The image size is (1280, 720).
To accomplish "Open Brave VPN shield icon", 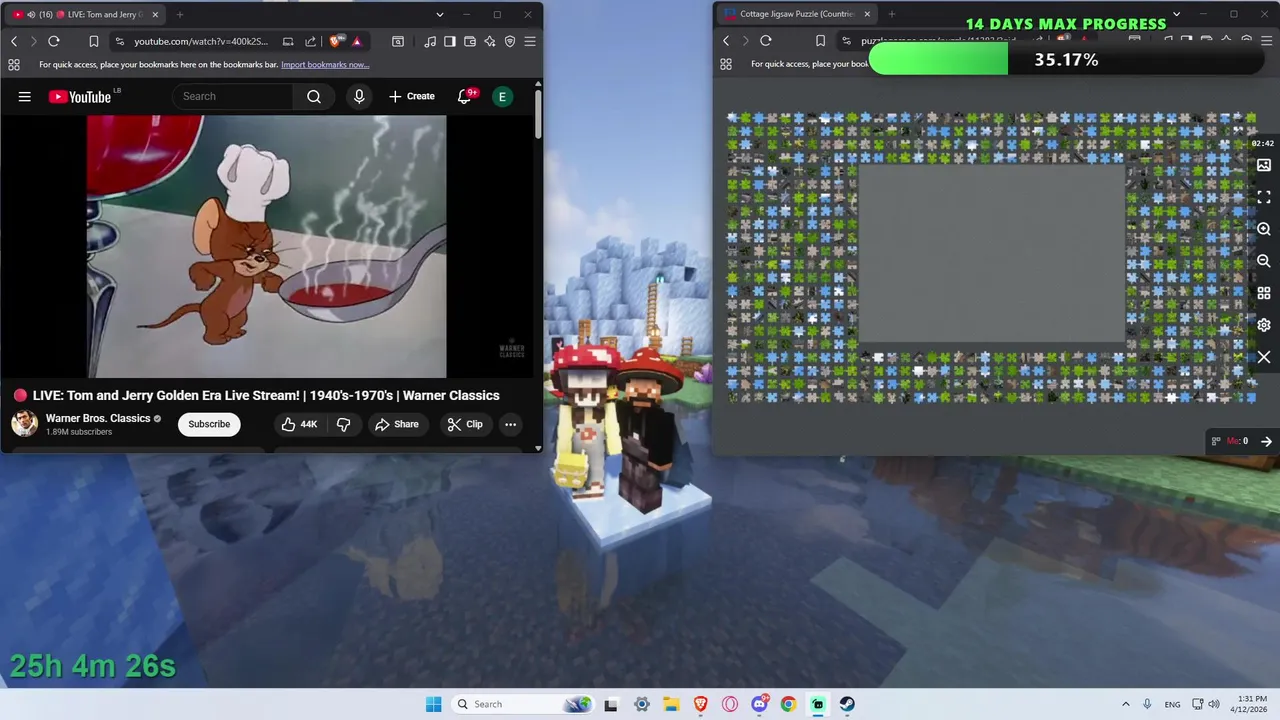I will [510, 41].
